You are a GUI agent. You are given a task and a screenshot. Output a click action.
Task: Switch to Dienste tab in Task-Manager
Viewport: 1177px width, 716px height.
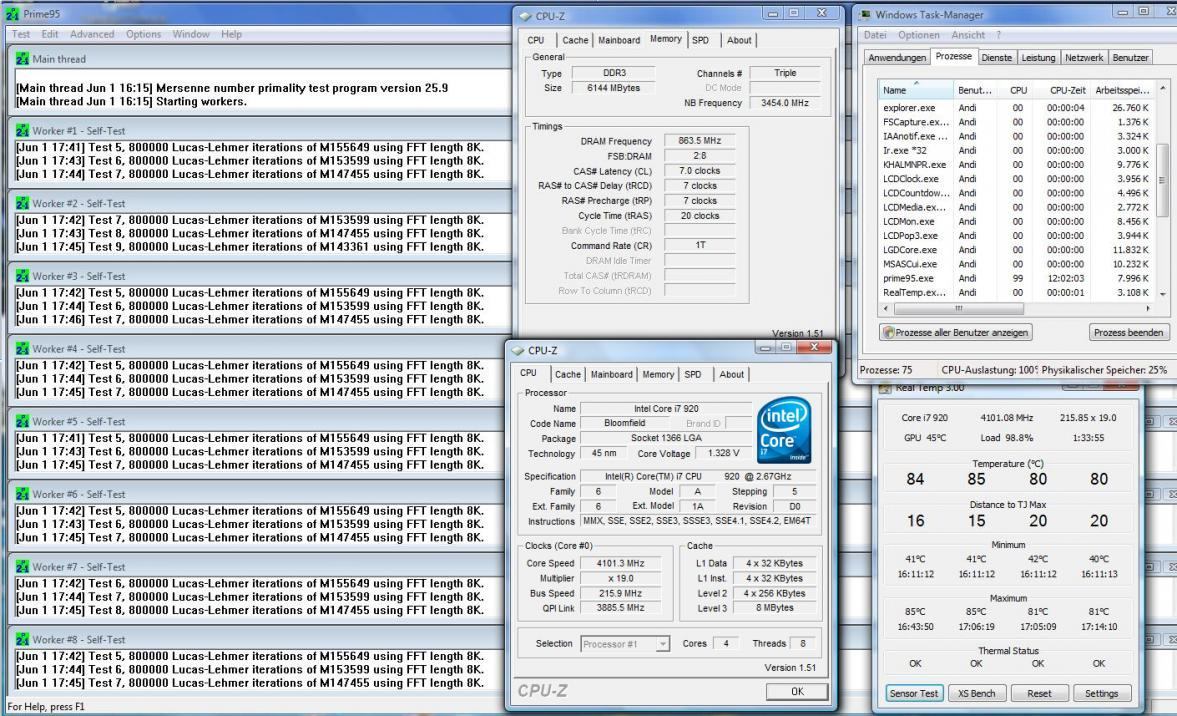click(x=996, y=58)
